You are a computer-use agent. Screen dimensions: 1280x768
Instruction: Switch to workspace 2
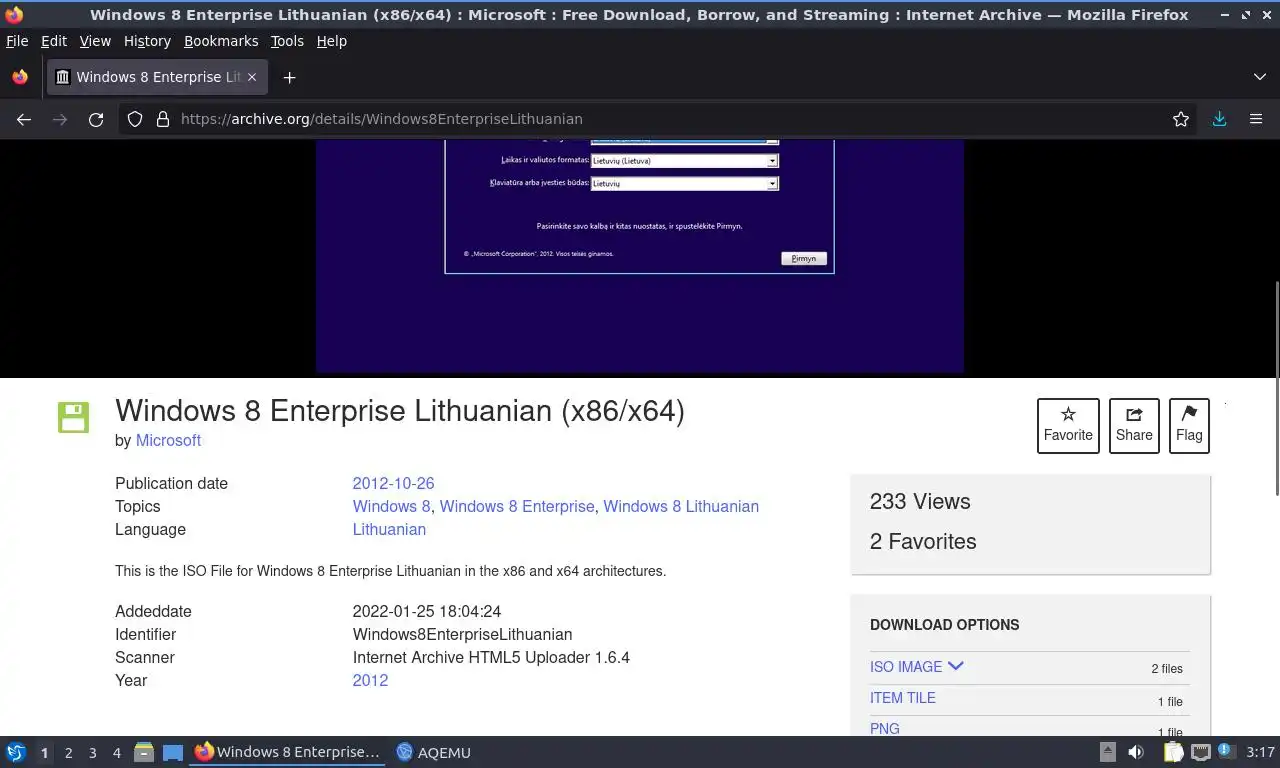coord(68,753)
